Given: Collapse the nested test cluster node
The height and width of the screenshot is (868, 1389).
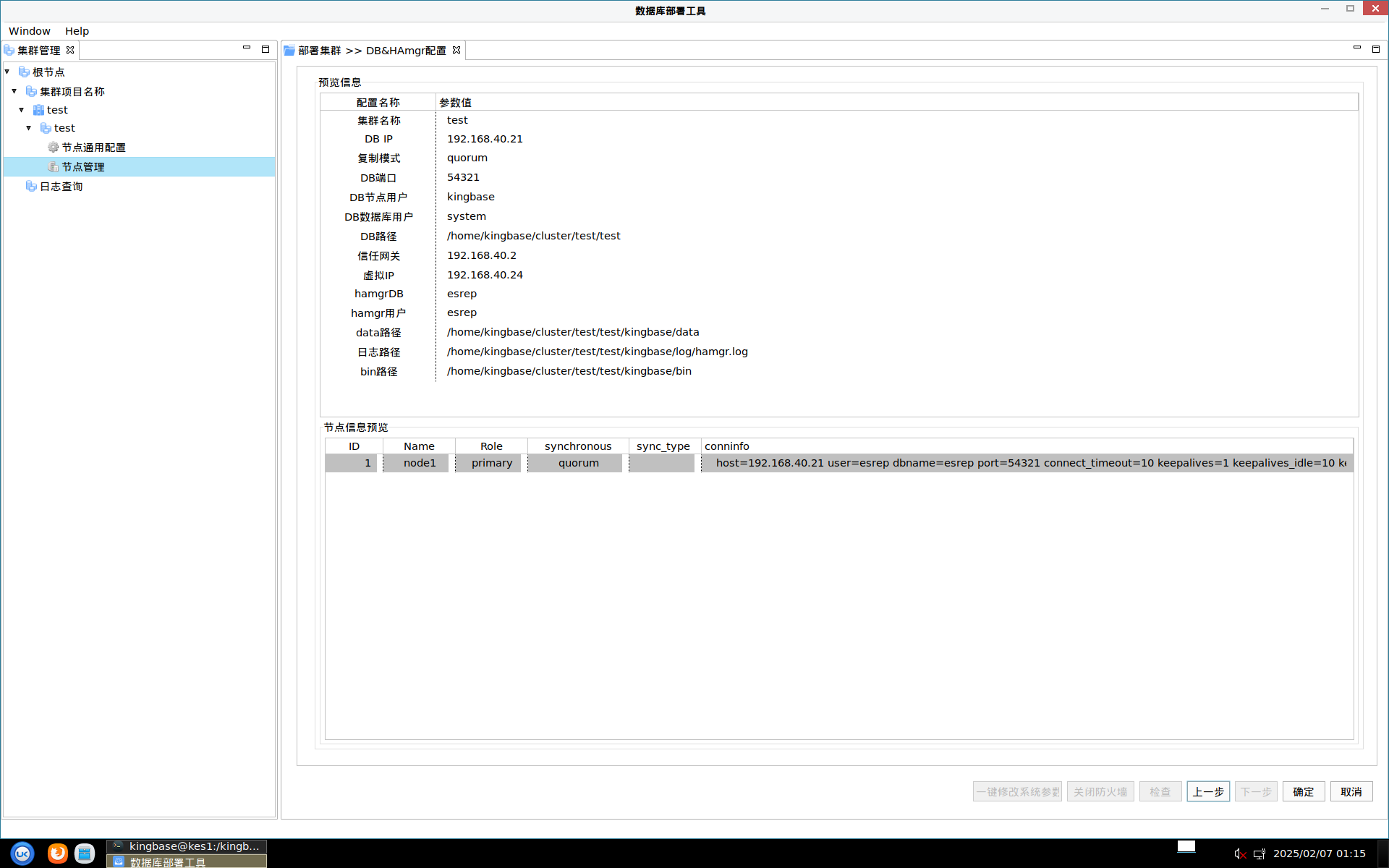Looking at the screenshot, I should (29, 128).
